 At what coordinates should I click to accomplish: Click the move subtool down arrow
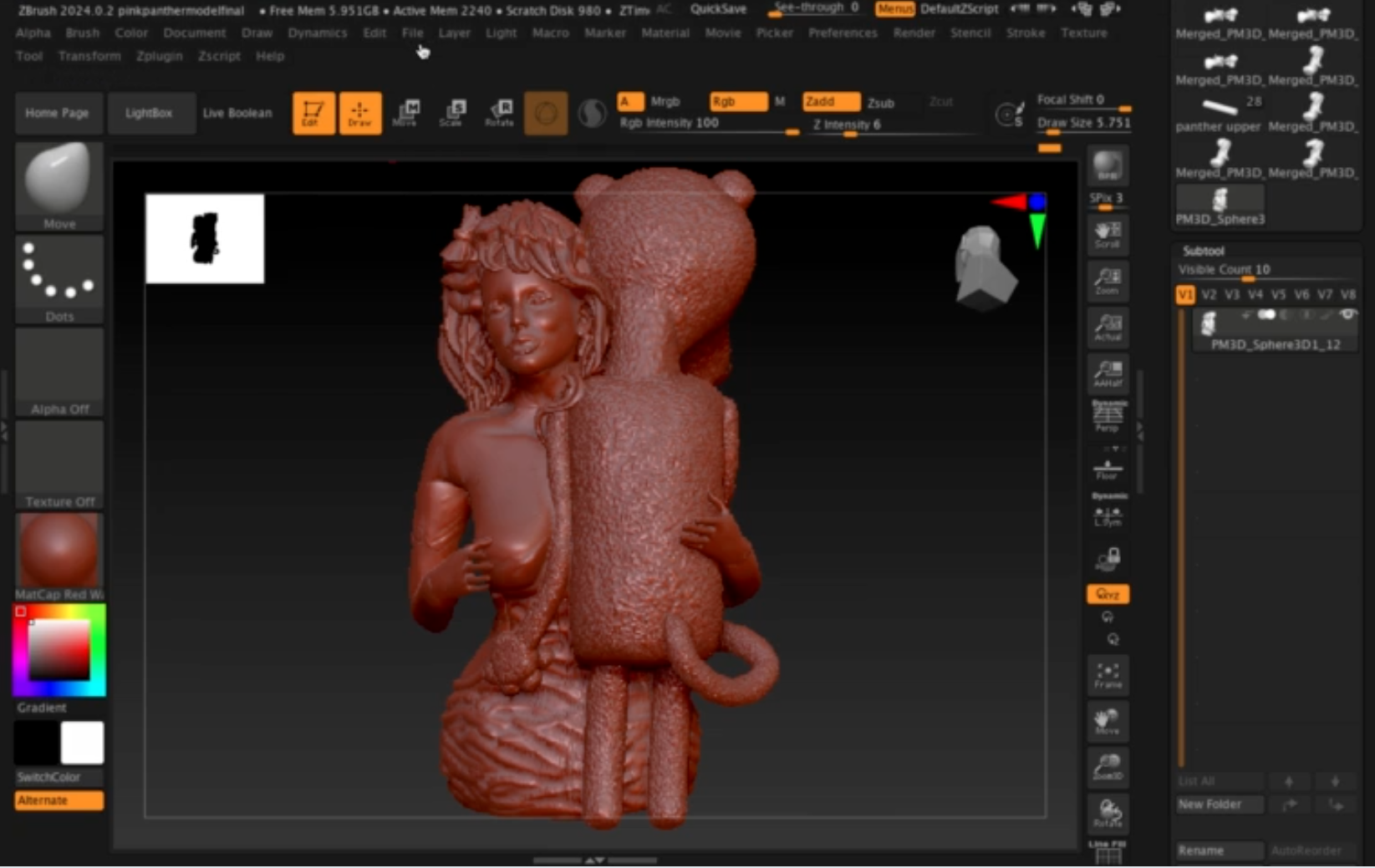[x=1335, y=781]
